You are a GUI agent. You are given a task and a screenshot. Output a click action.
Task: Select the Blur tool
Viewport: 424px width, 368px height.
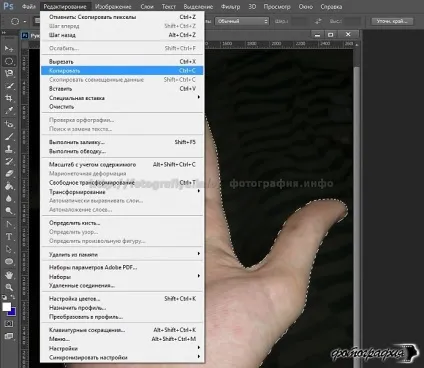(x=9, y=199)
